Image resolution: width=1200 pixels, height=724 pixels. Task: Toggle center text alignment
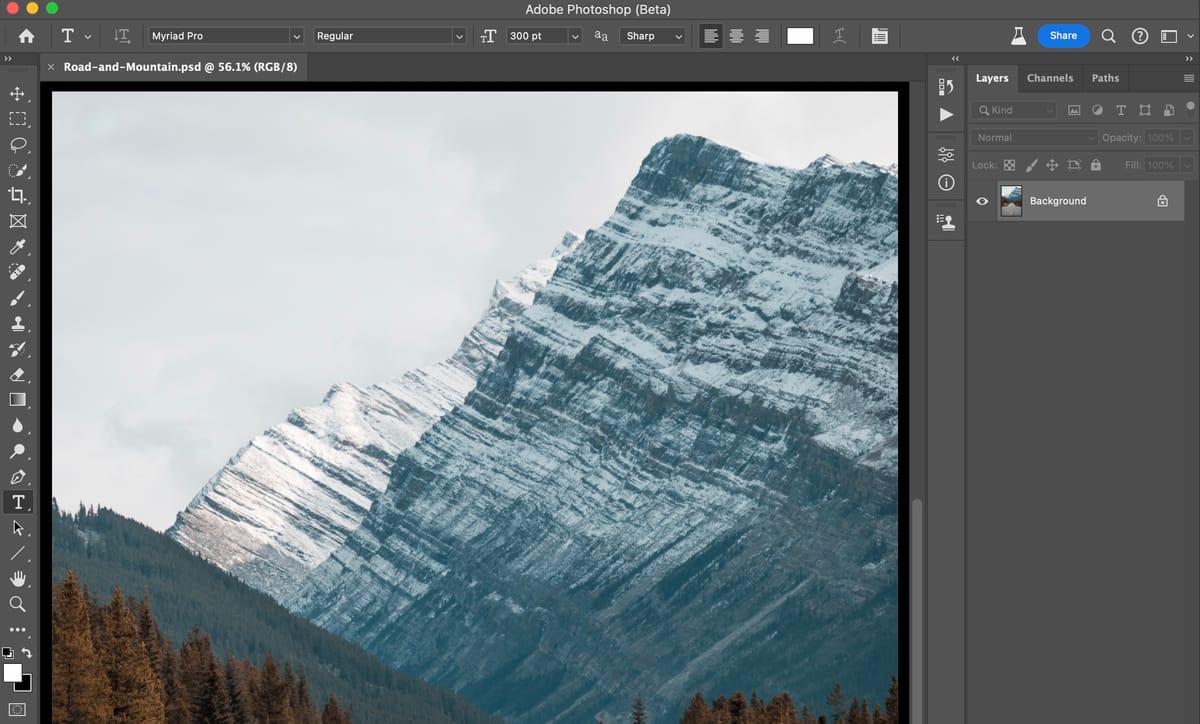[736, 36]
